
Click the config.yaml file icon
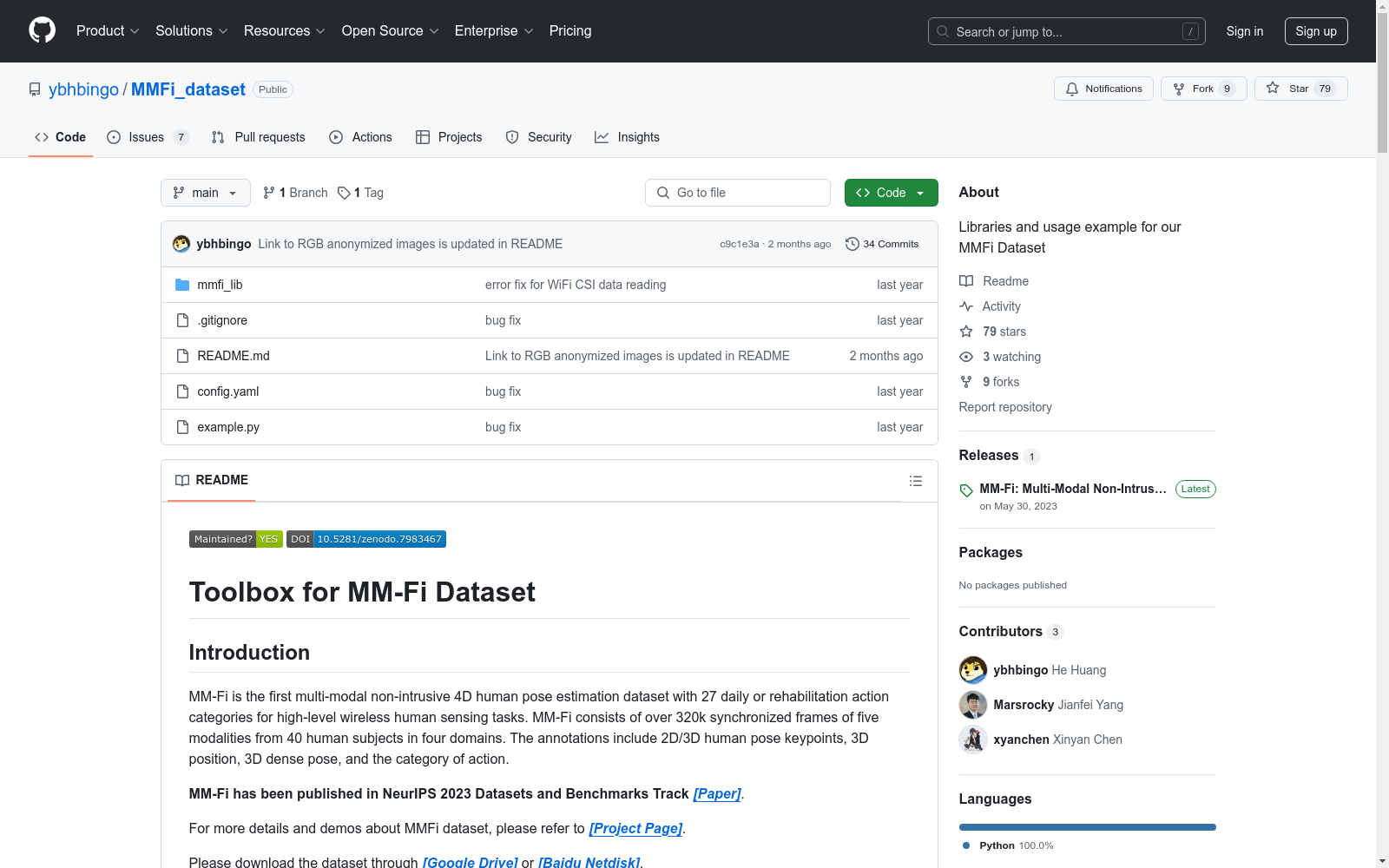click(182, 391)
